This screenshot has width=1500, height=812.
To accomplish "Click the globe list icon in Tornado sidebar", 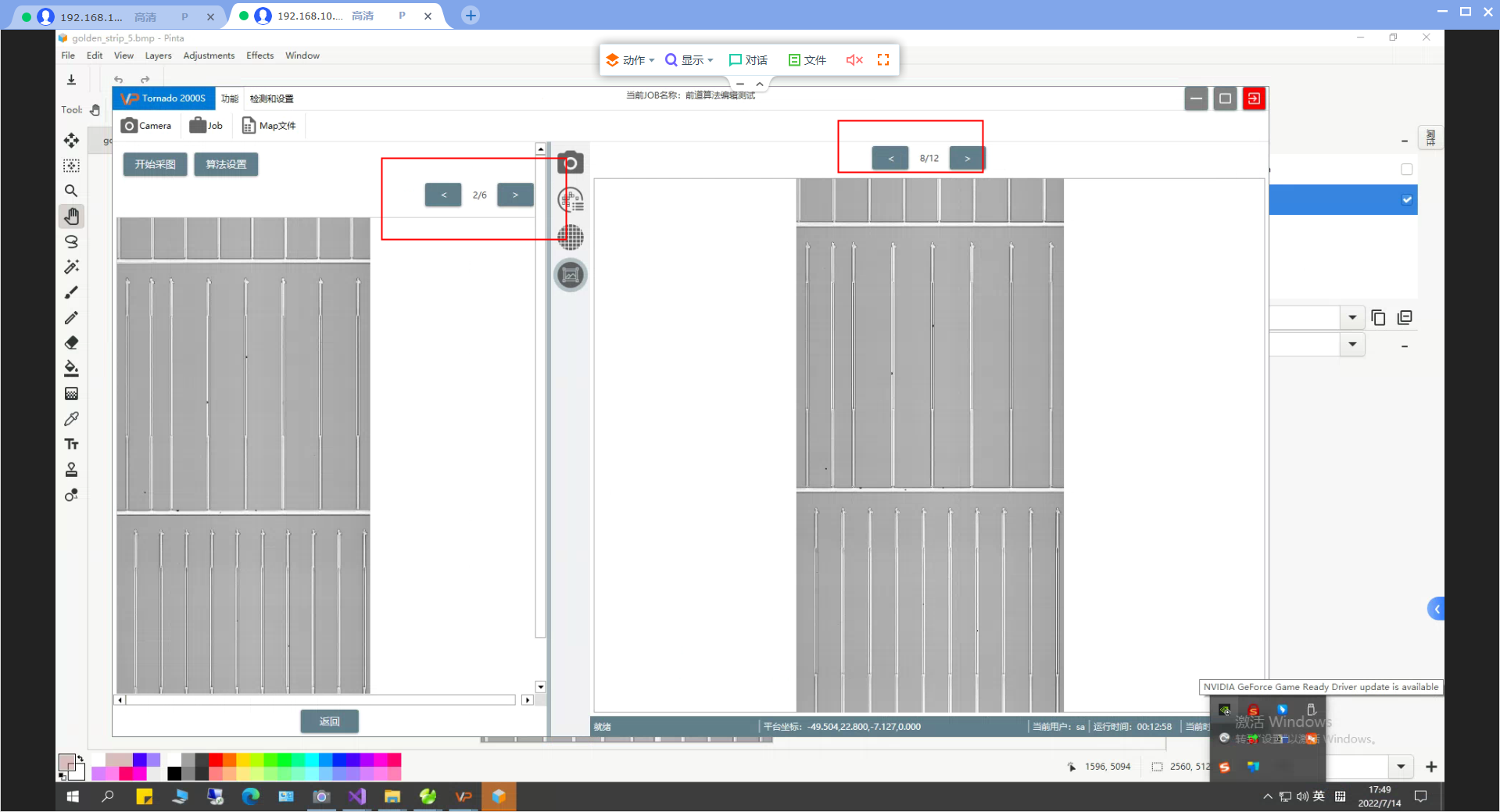I will 571,200.
